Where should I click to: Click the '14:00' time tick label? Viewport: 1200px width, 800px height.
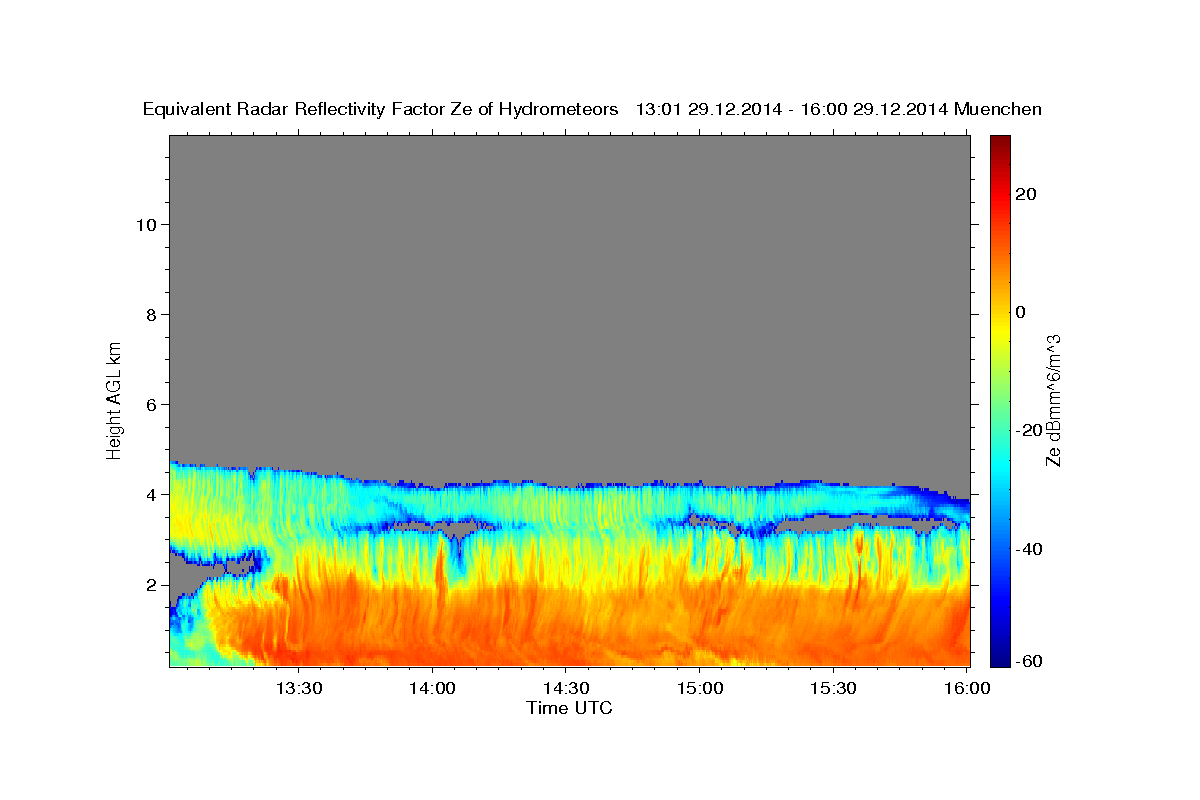[432, 689]
